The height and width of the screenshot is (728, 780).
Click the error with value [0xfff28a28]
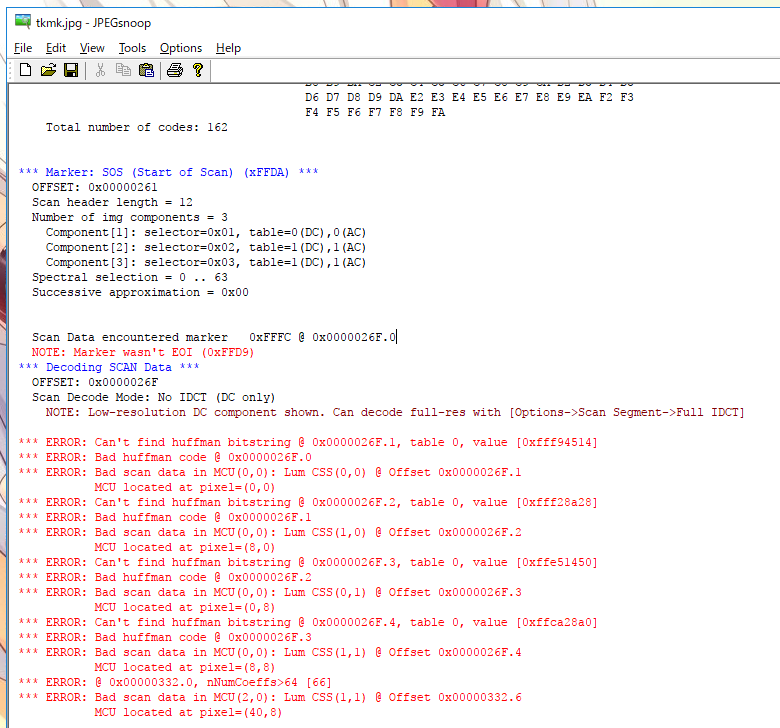coord(308,502)
